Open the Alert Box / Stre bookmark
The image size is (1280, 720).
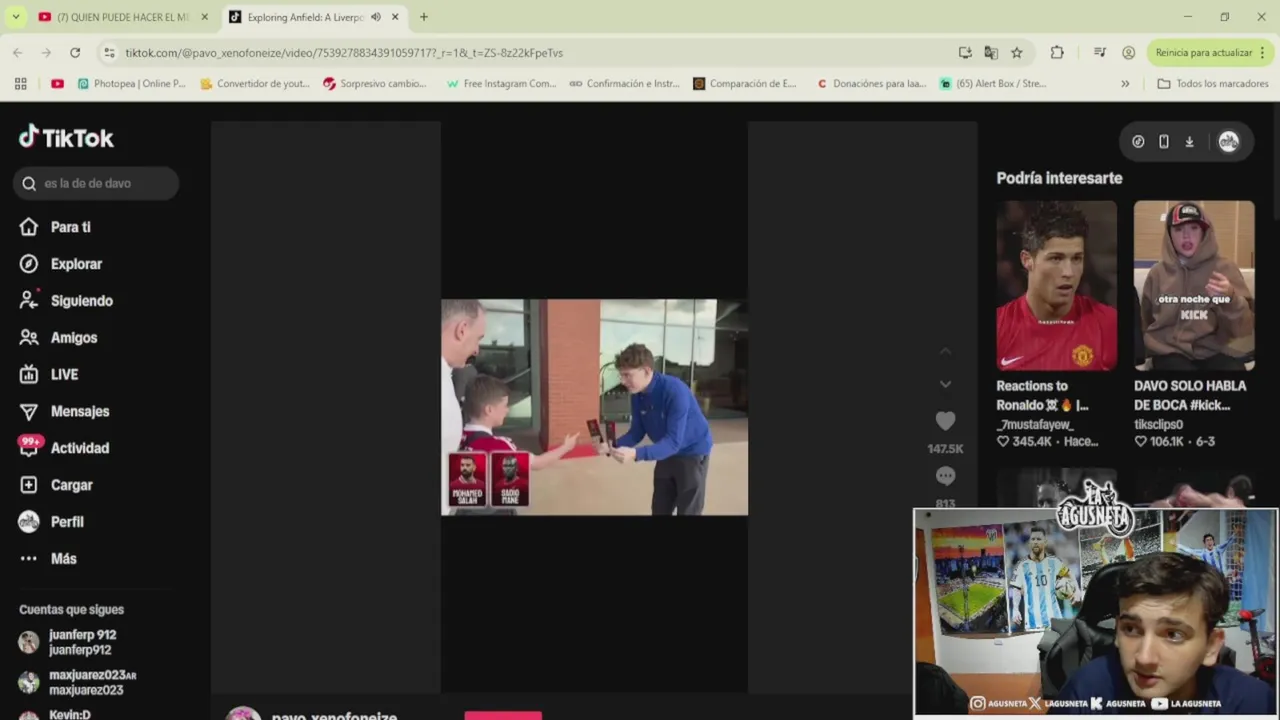click(993, 84)
